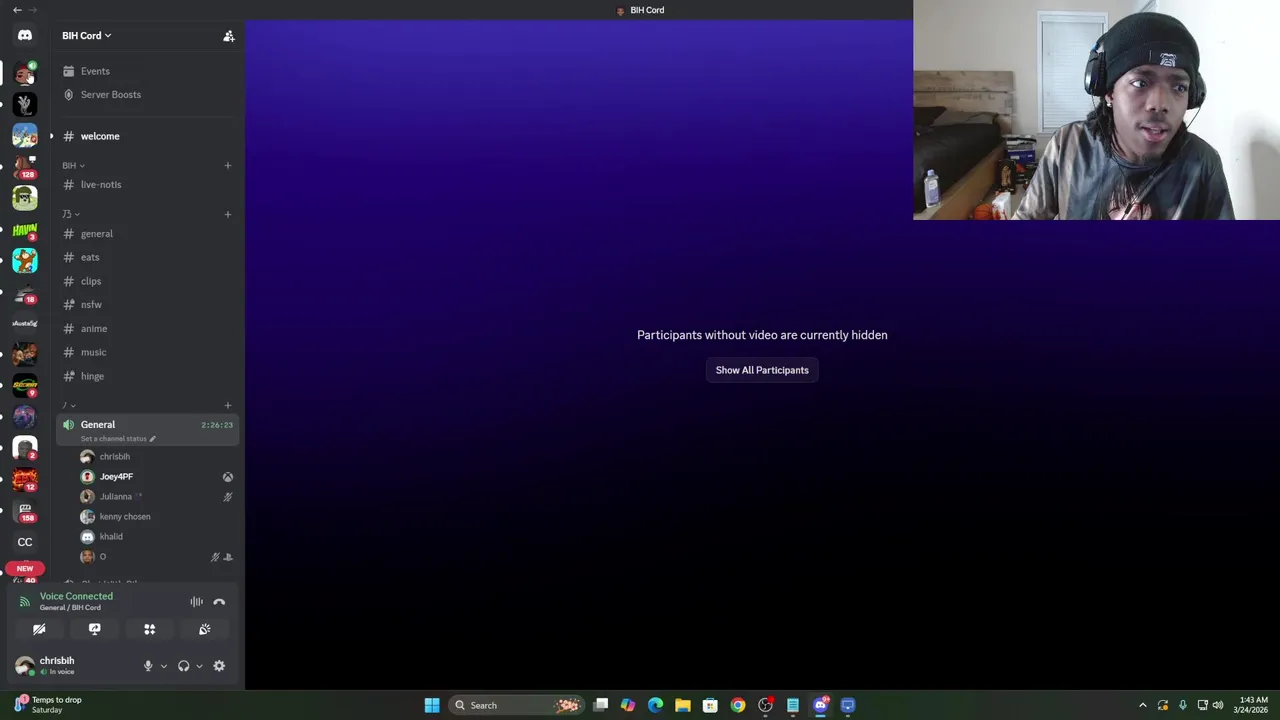The width and height of the screenshot is (1280, 720).
Task: Open Server Boosts
Action: click(110, 95)
